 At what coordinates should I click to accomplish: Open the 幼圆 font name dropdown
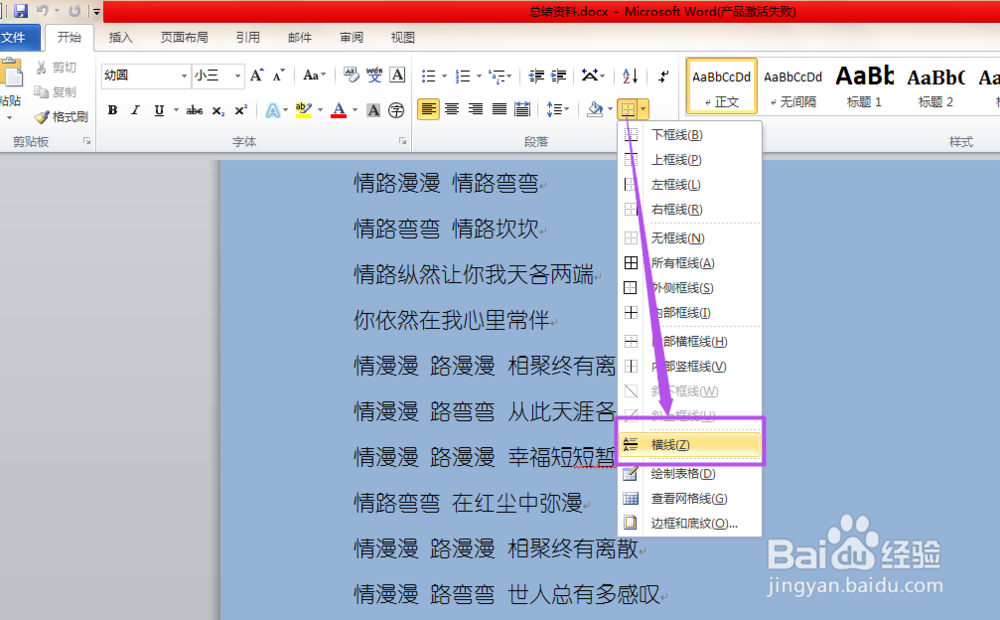tap(185, 75)
